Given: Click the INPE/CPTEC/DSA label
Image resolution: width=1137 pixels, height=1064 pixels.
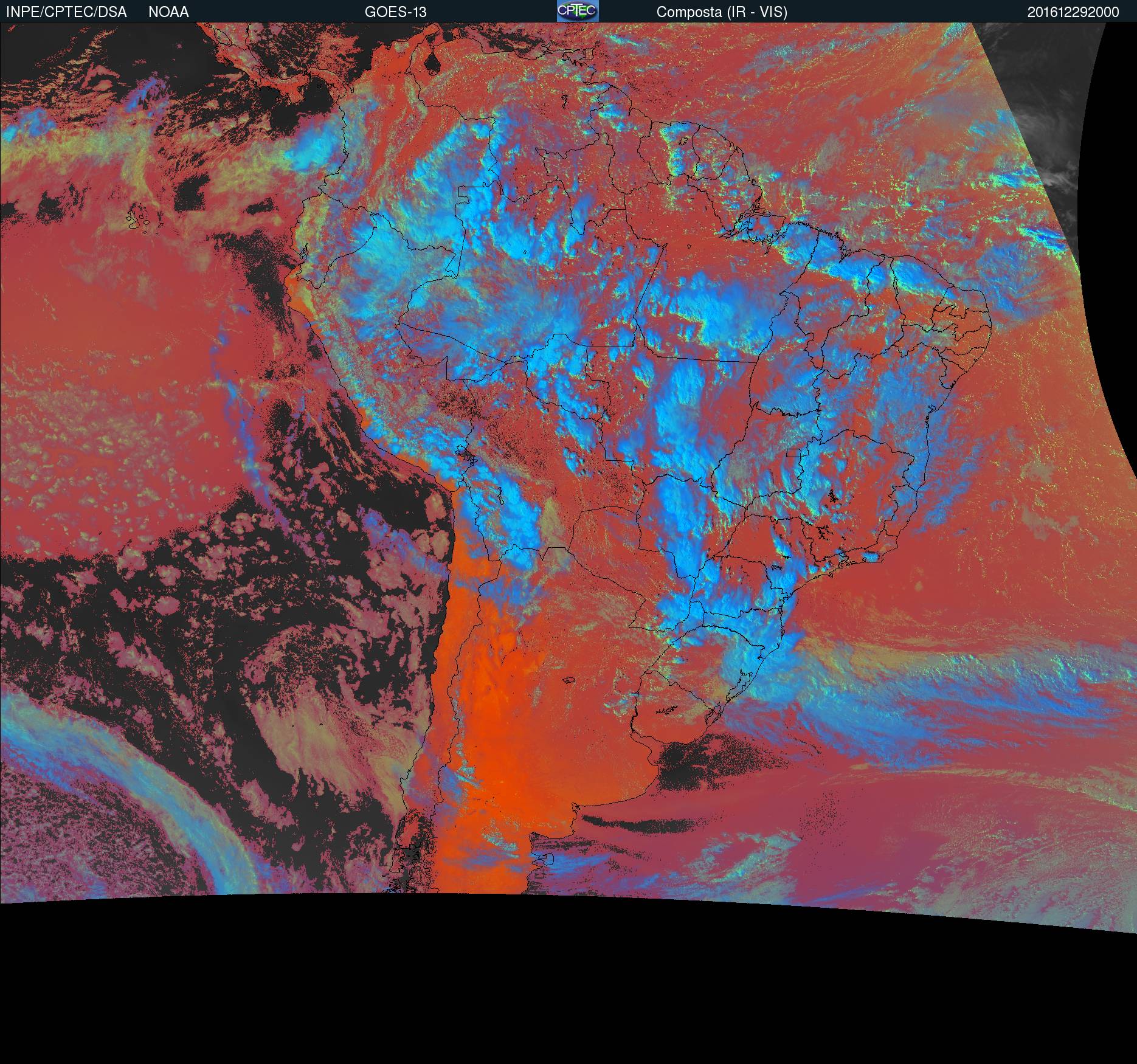Looking at the screenshot, I should [66, 12].
